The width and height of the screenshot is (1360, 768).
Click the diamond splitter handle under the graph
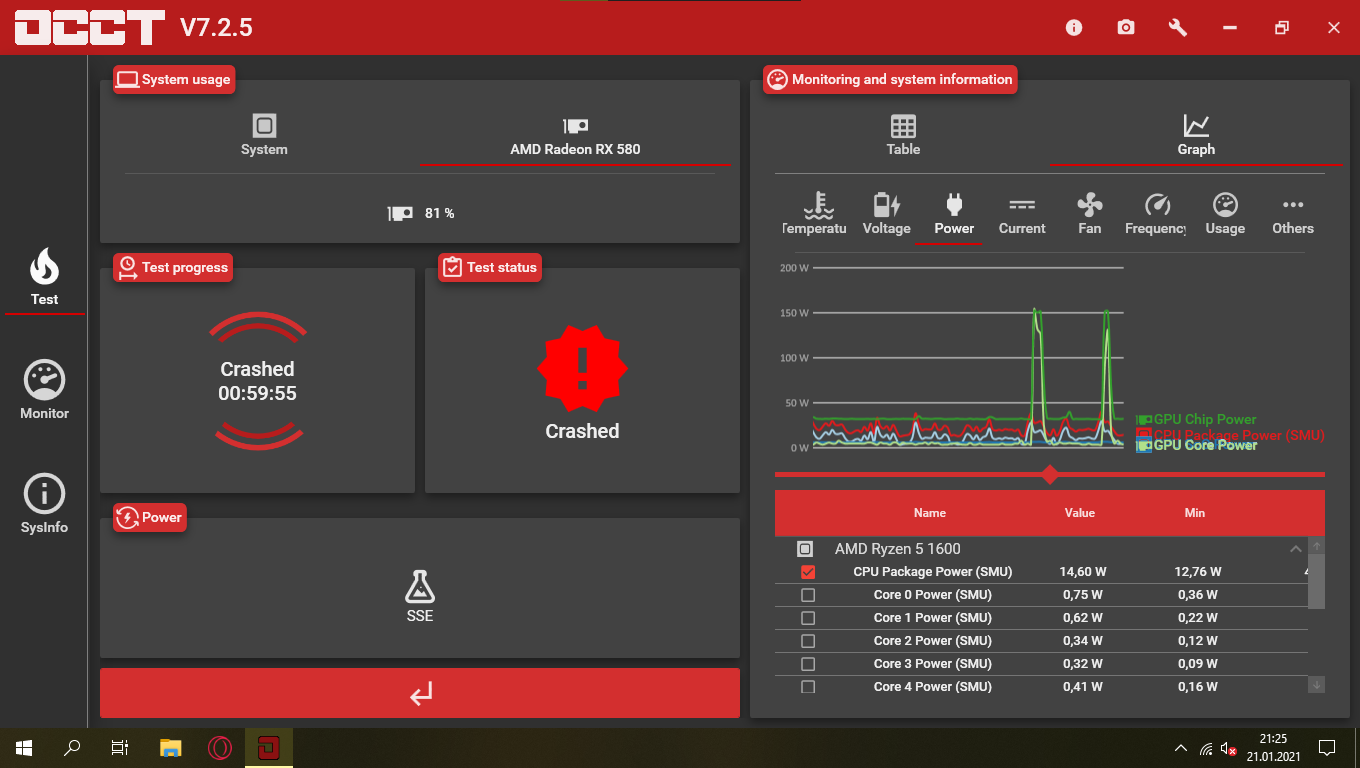[1050, 474]
